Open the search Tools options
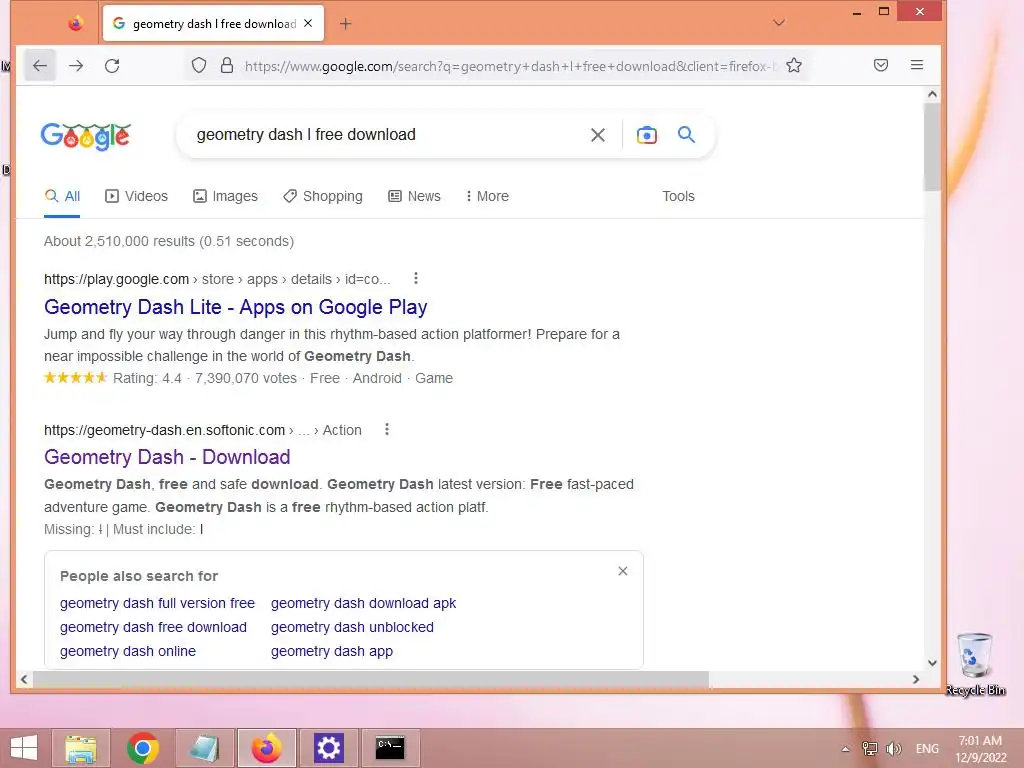Screen dimensions: 1024x768 [678, 196]
